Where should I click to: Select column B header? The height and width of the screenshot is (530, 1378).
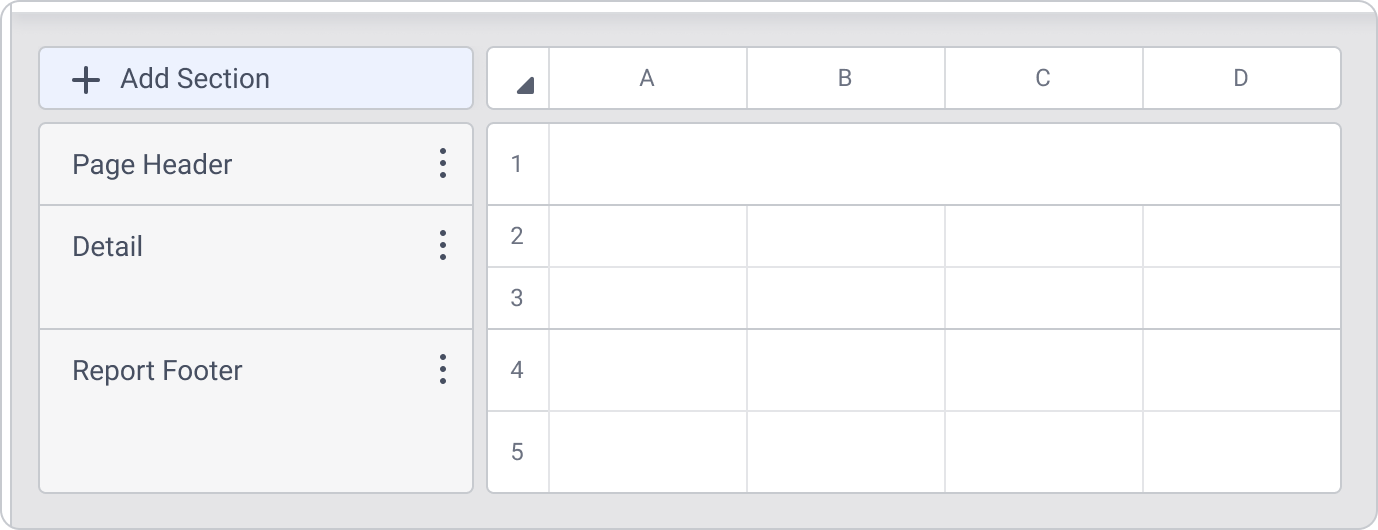coord(845,78)
